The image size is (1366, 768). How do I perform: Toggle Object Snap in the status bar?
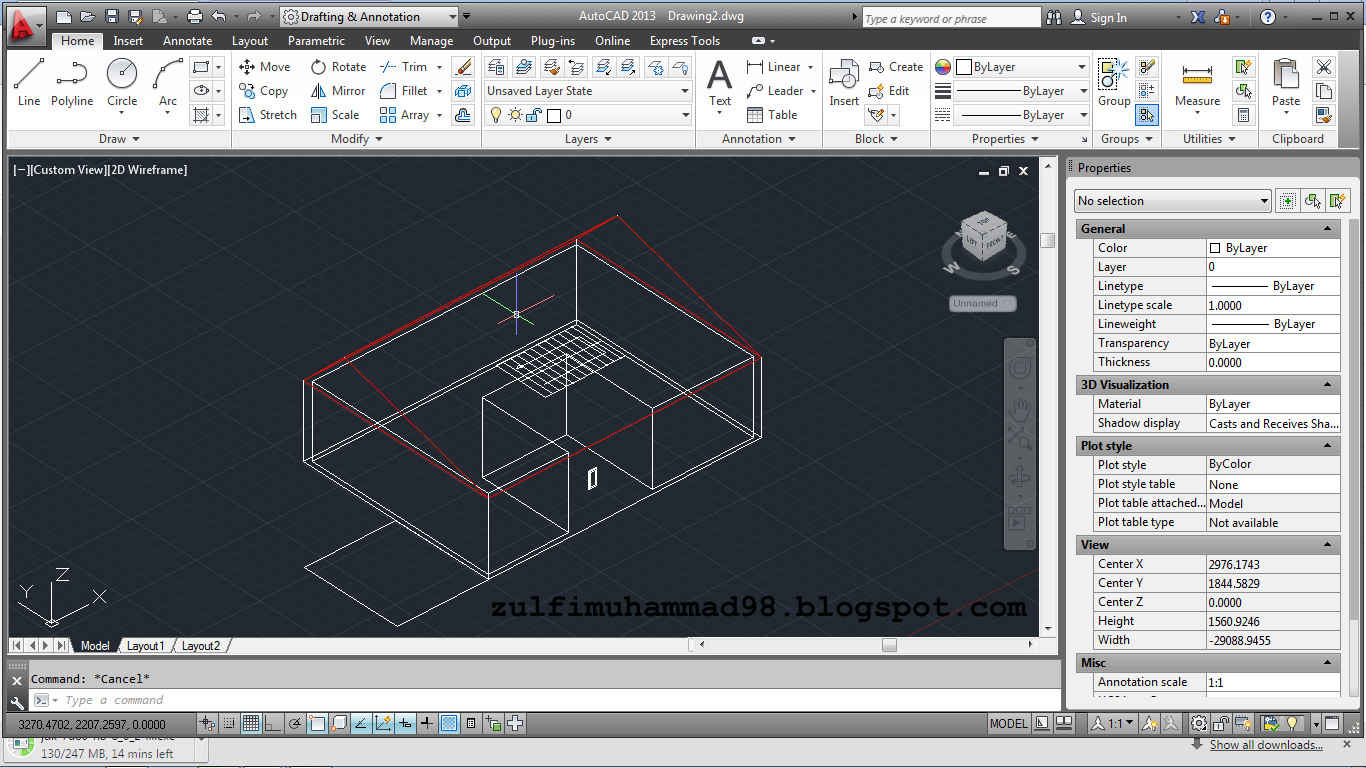317,722
